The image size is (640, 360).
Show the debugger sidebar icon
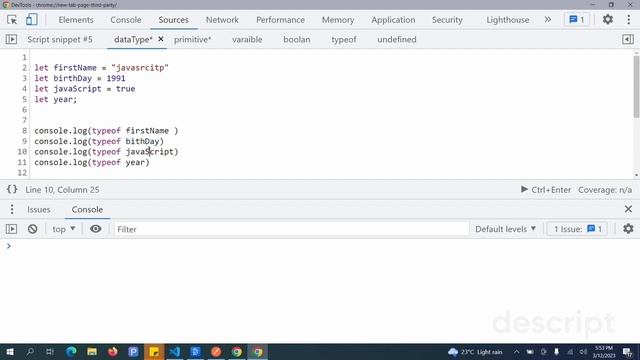point(628,39)
